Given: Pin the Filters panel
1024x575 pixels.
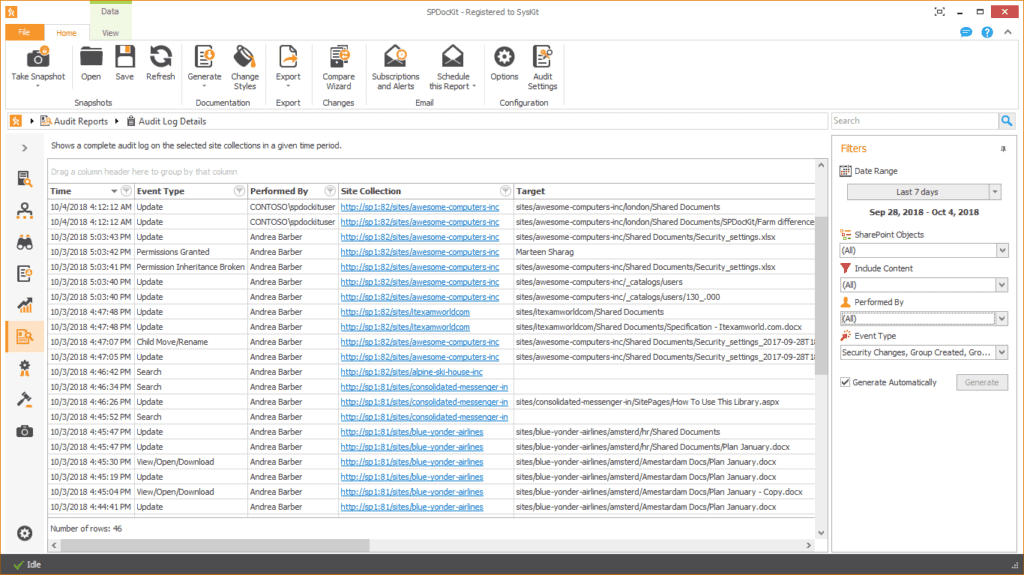Looking at the screenshot, I should tap(1003, 149).
